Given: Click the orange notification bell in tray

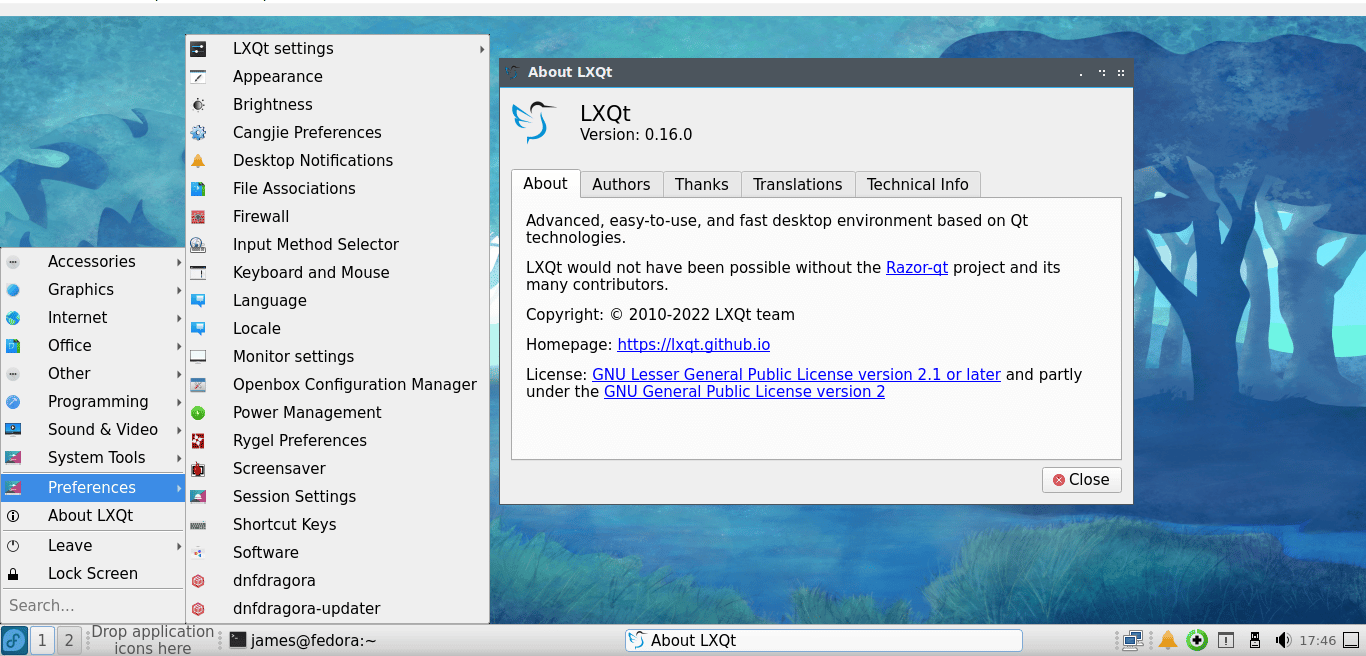Looking at the screenshot, I should pyautogui.click(x=1167, y=640).
